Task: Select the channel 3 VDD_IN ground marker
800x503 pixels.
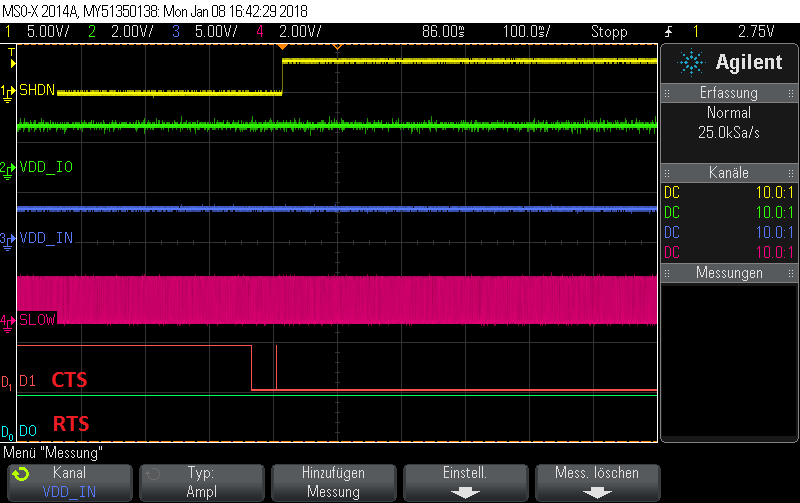Action: click(x=8, y=241)
